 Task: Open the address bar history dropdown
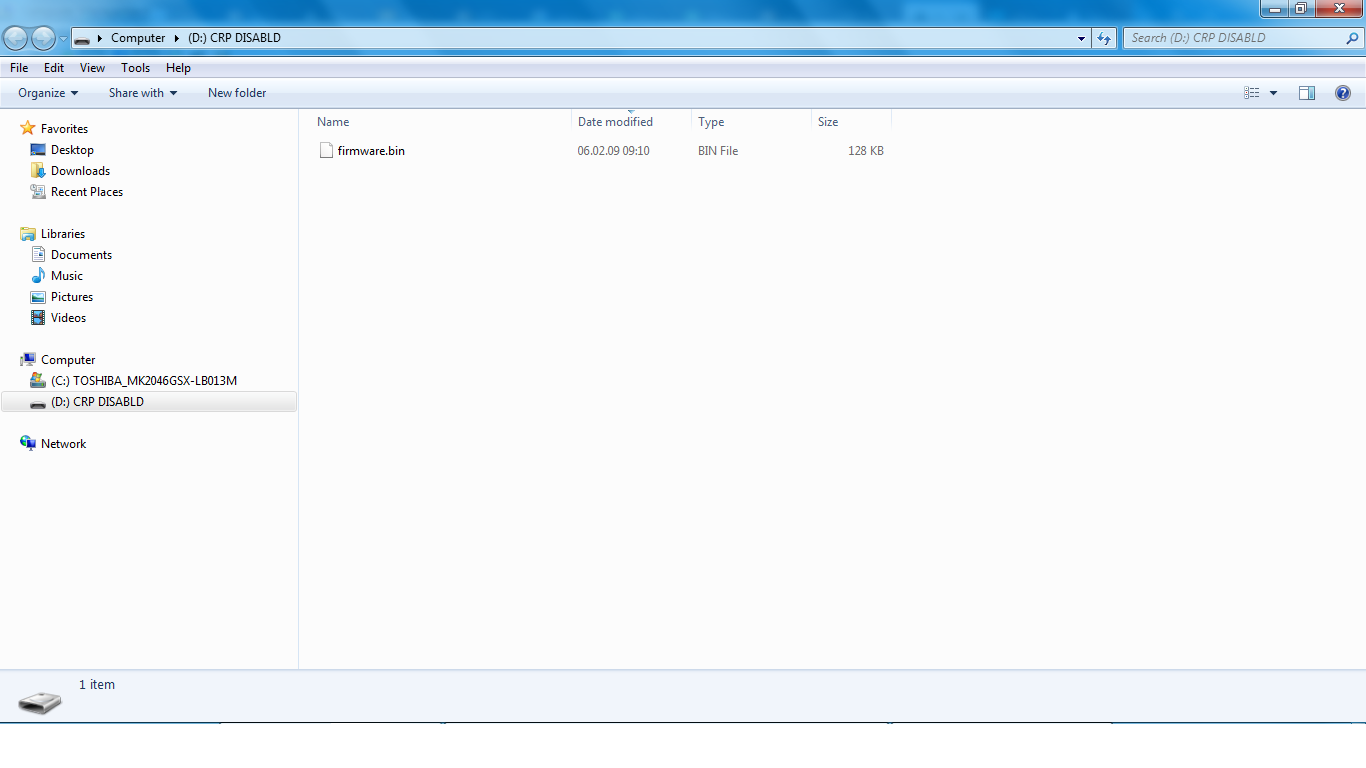coord(1082,38)
